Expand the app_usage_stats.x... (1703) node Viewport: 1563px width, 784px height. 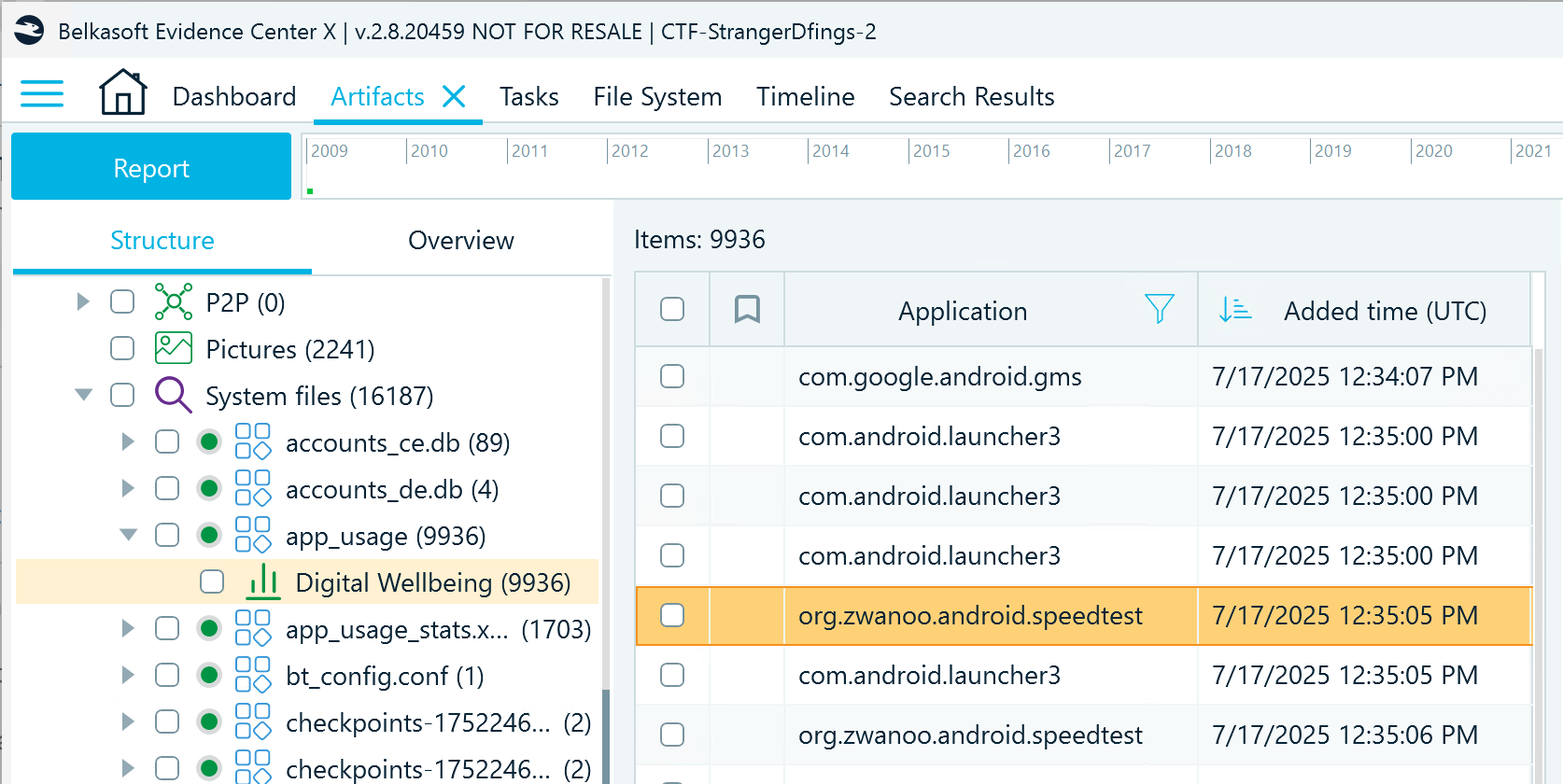[128, 628]
